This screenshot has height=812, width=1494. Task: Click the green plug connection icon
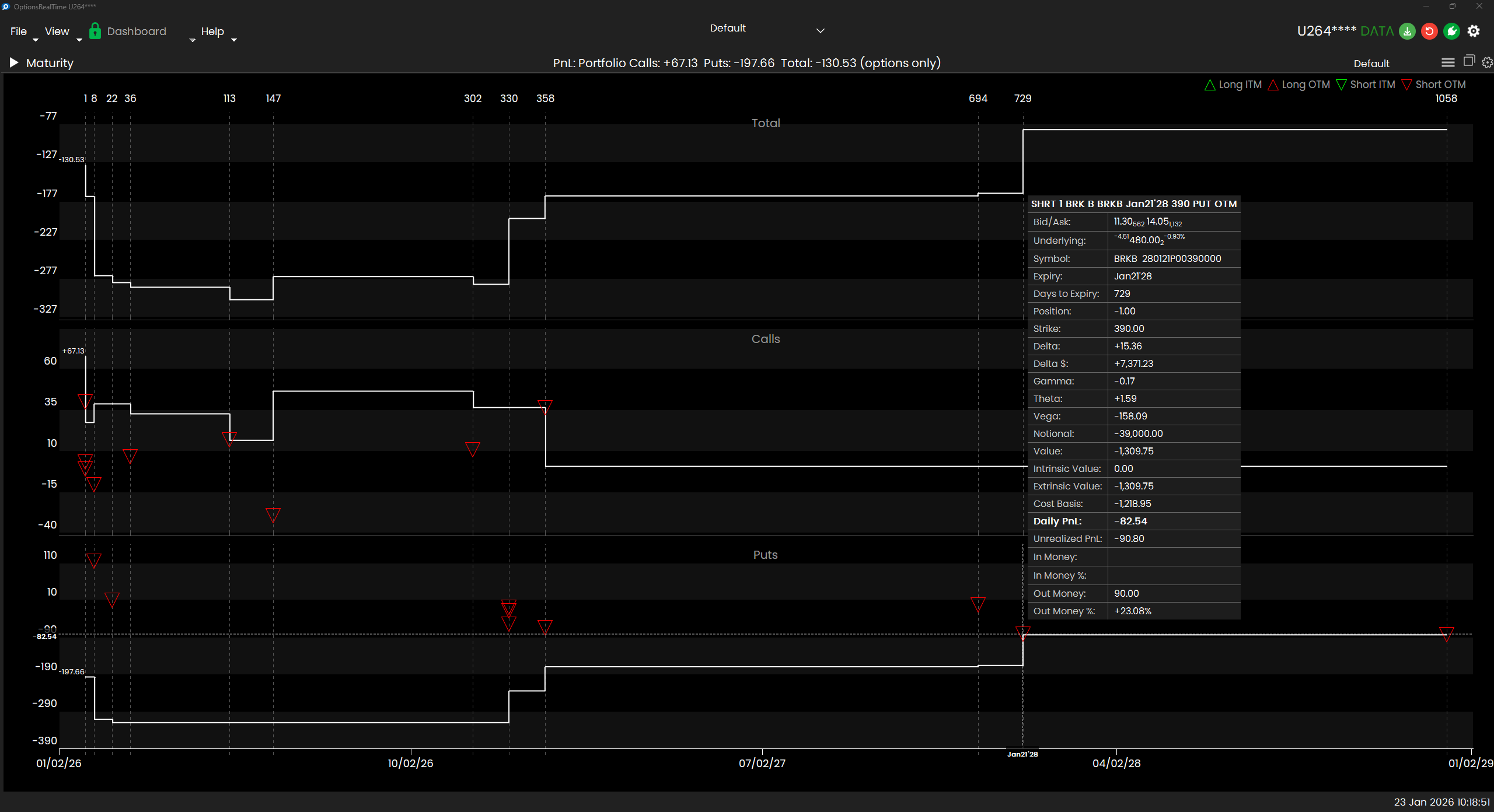point(1451,32)
